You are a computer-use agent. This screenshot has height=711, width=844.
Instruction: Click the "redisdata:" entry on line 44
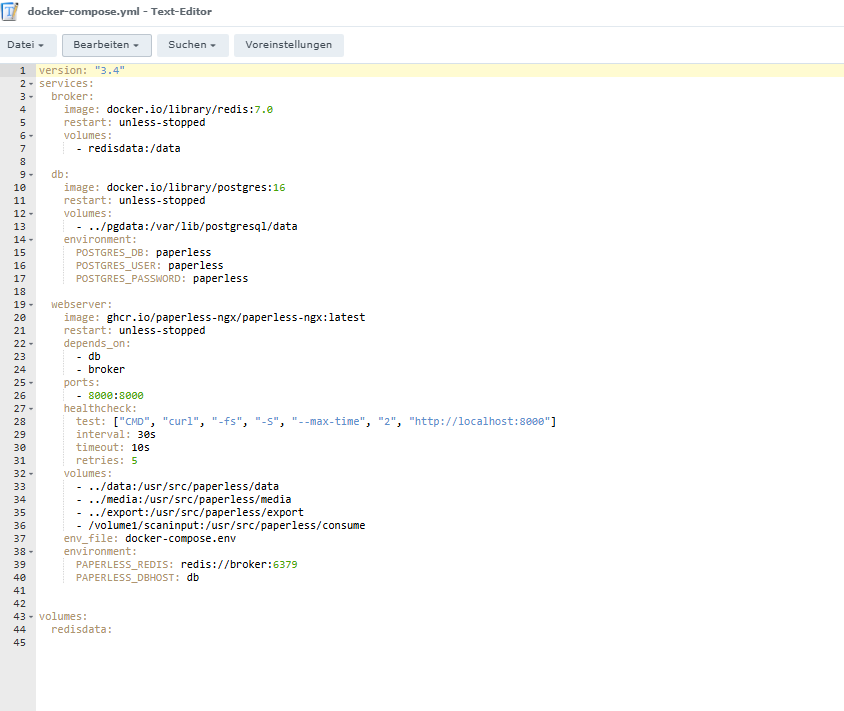point(82,630)
